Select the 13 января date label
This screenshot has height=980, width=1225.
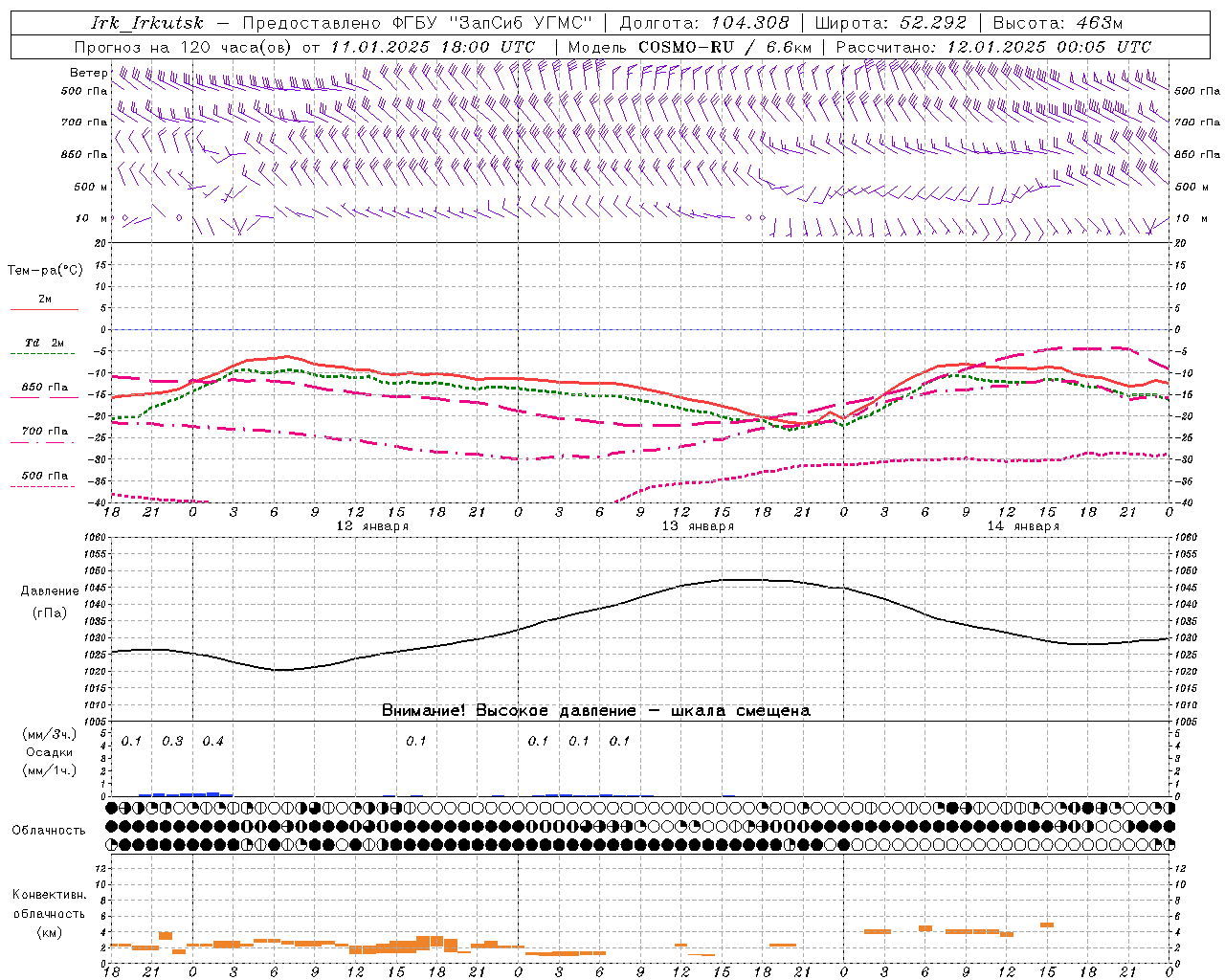[x=698, y=526]
